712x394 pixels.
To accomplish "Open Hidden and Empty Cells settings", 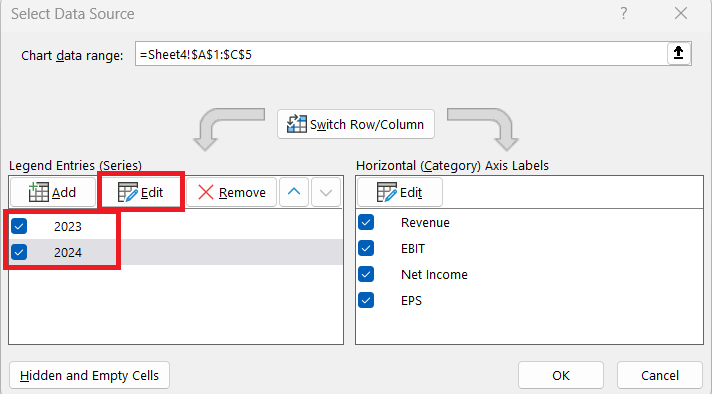I will [x=89, y=375].
